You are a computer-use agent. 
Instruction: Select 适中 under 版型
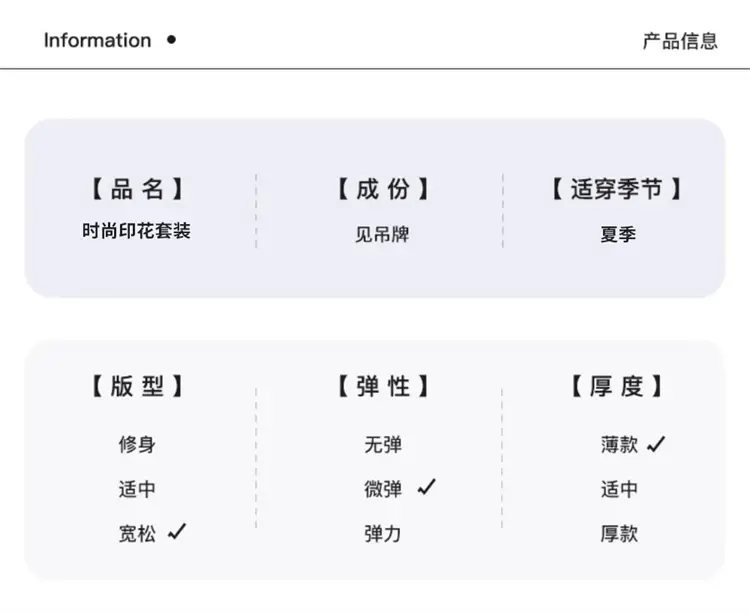coord(137,489)
